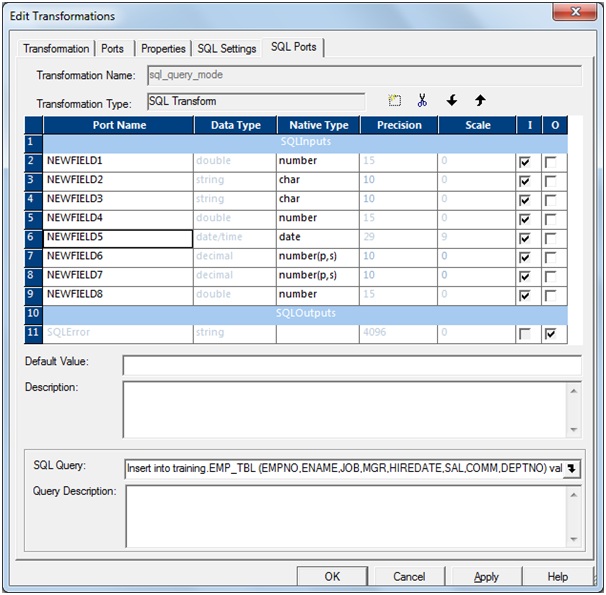Enable output checkbox for NEWFIELD8
The width and height of the screenshot is (606, 595).
550,296
